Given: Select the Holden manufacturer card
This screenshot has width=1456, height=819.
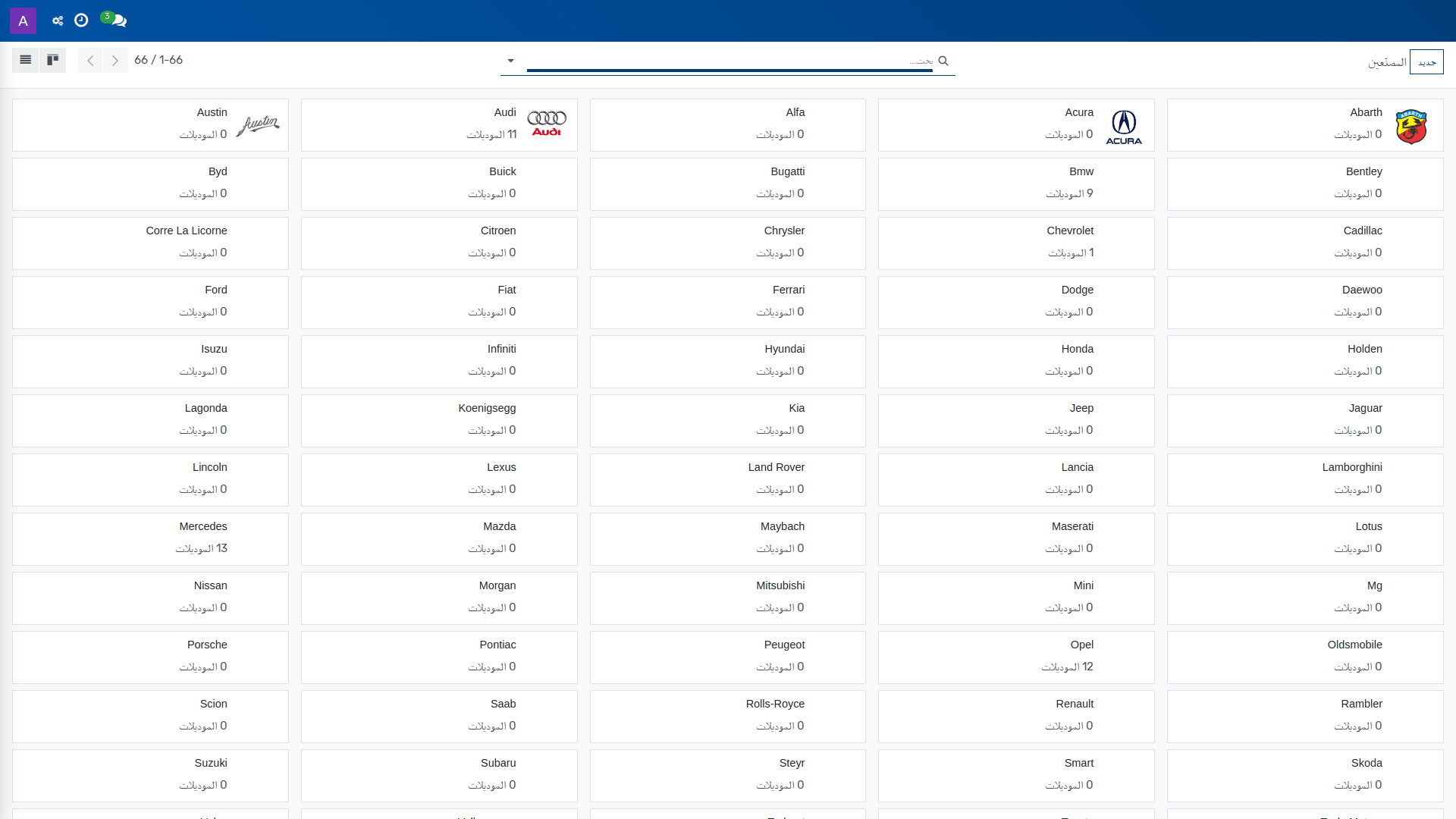Looking at the screenshot, I should point(1305,362).
